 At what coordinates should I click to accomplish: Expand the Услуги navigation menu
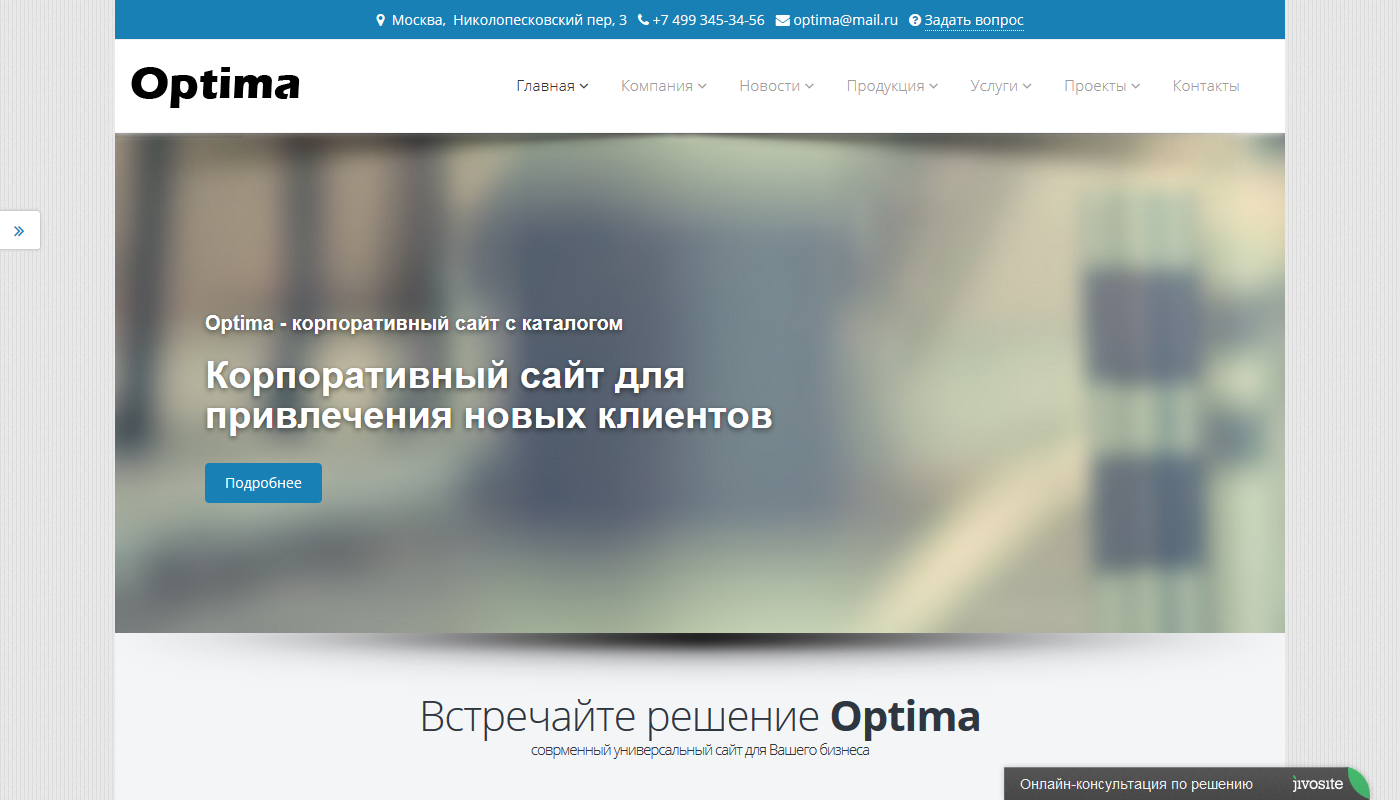(x=1000, y=86)
